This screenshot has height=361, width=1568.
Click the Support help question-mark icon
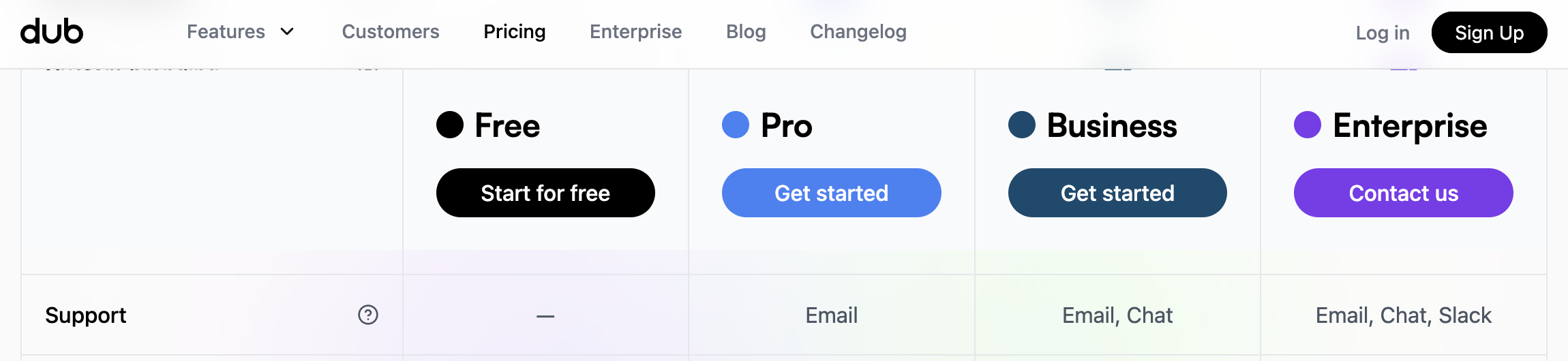(368, 315)
